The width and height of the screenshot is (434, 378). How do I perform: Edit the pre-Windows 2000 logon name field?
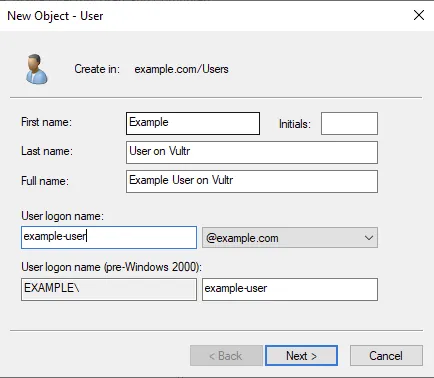click(x=290, y=289)
